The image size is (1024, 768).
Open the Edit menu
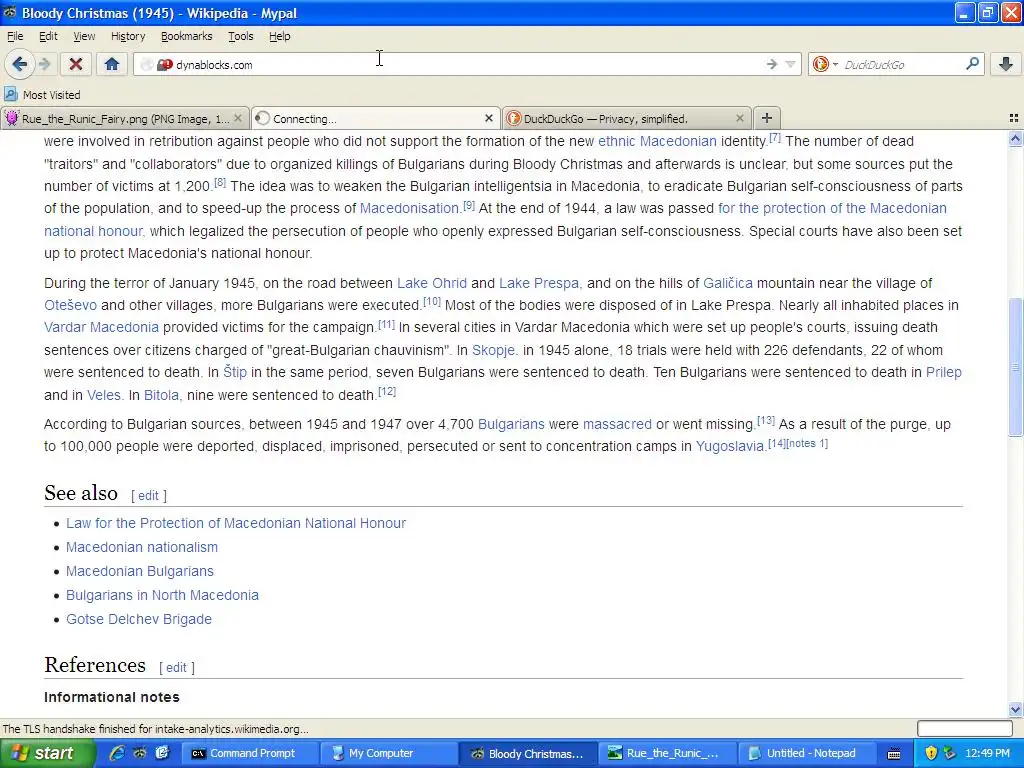(x=48, y=37)
